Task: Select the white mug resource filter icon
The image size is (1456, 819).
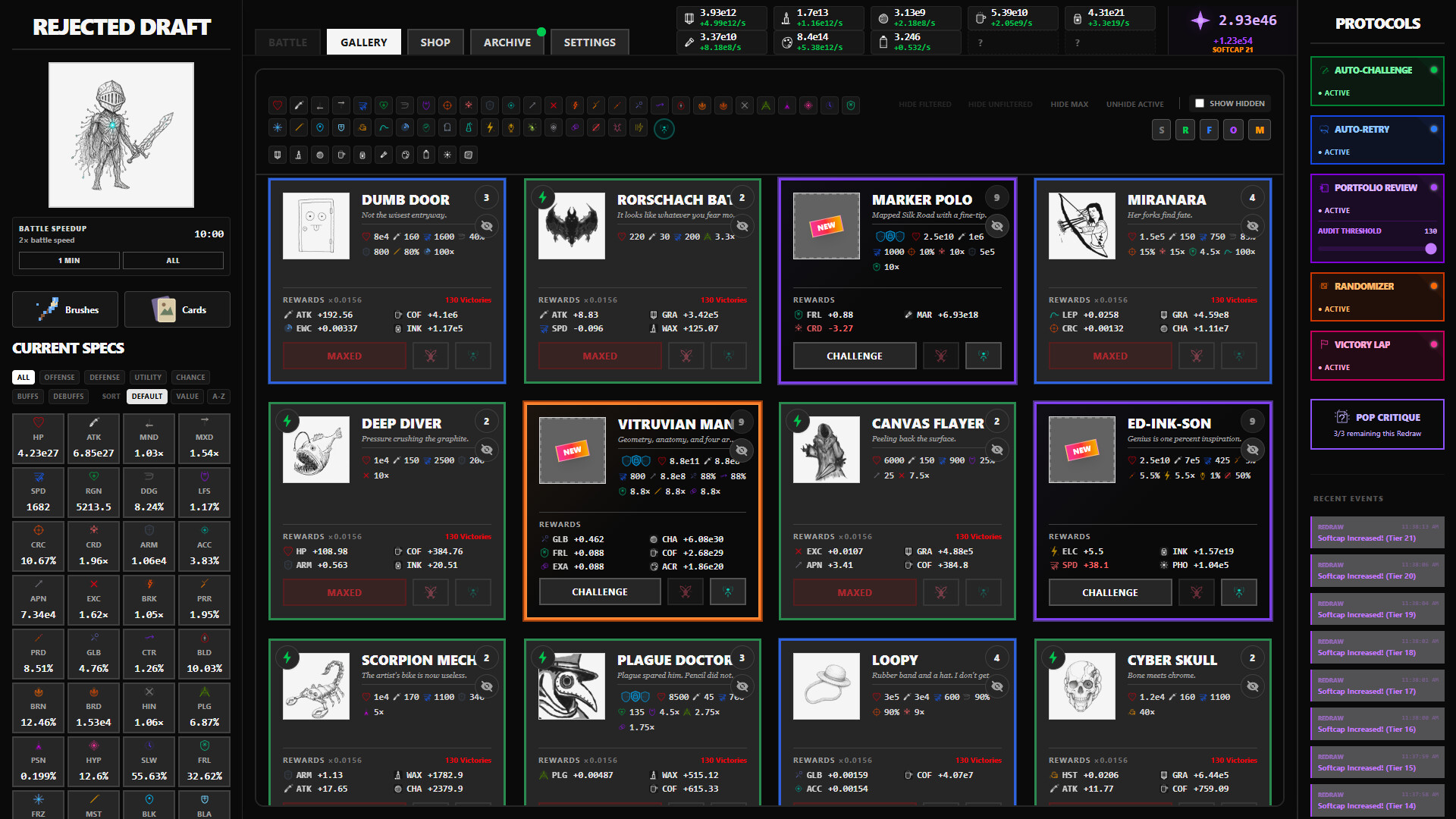Action: [341, 155]
